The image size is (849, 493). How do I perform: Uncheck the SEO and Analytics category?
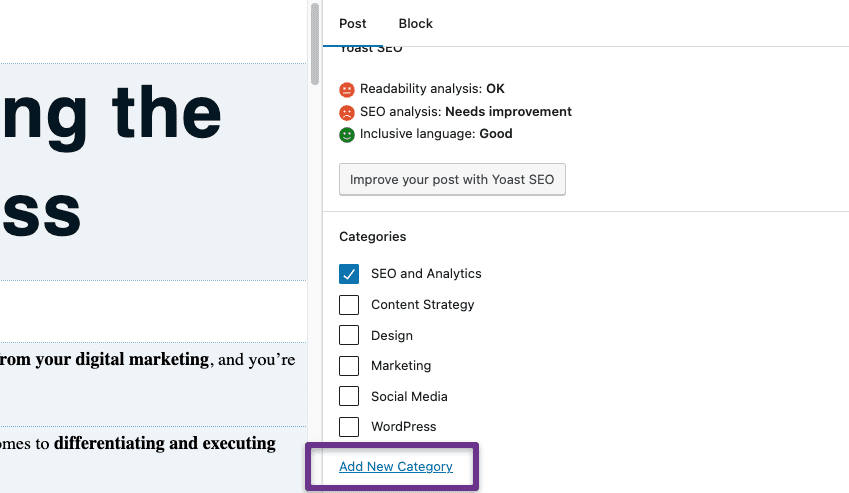349,274
